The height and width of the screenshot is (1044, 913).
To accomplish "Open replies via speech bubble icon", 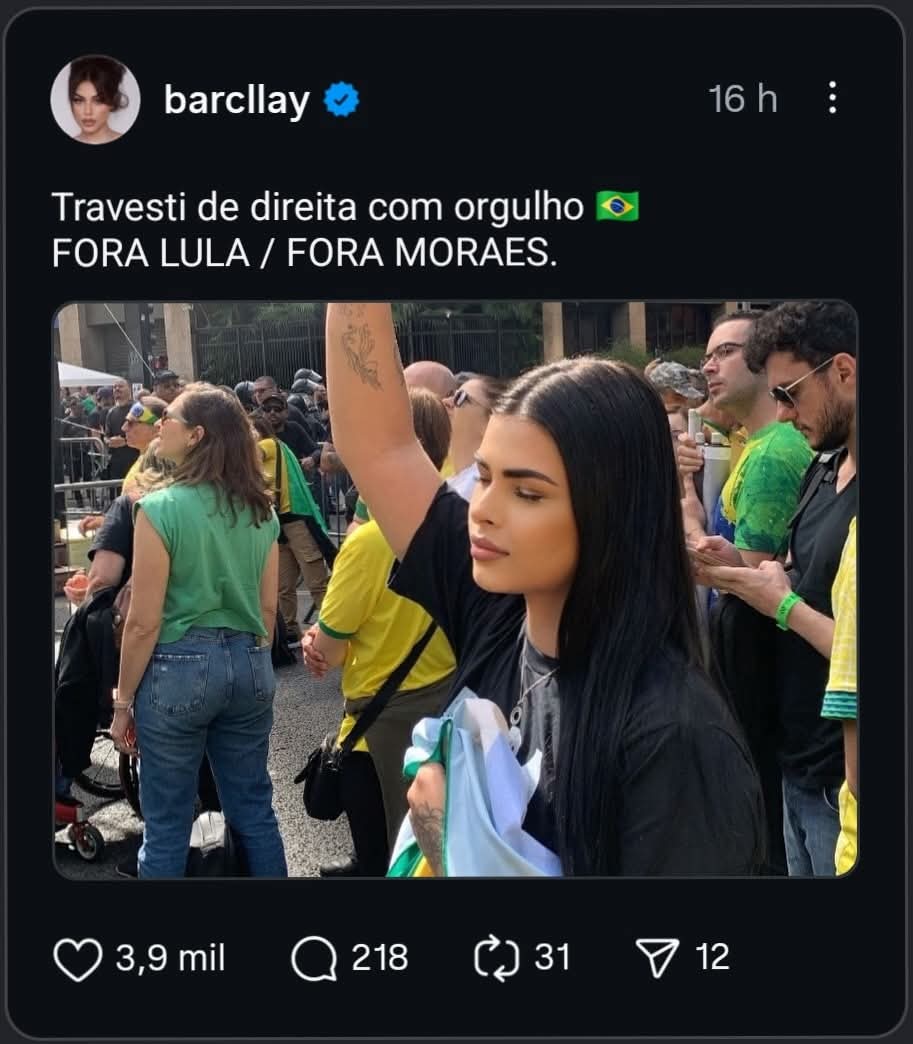I will [x=314, y=959].
